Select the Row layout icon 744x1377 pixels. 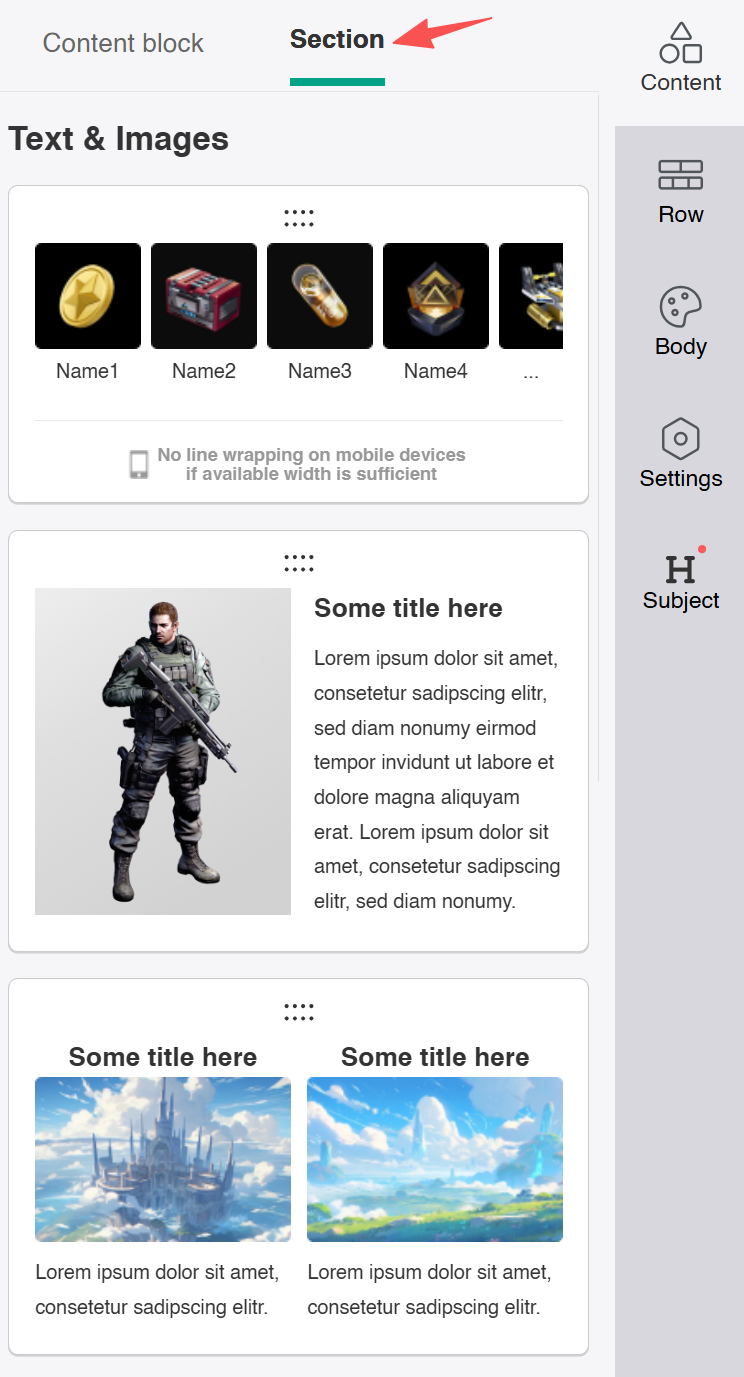coord(681,175)
